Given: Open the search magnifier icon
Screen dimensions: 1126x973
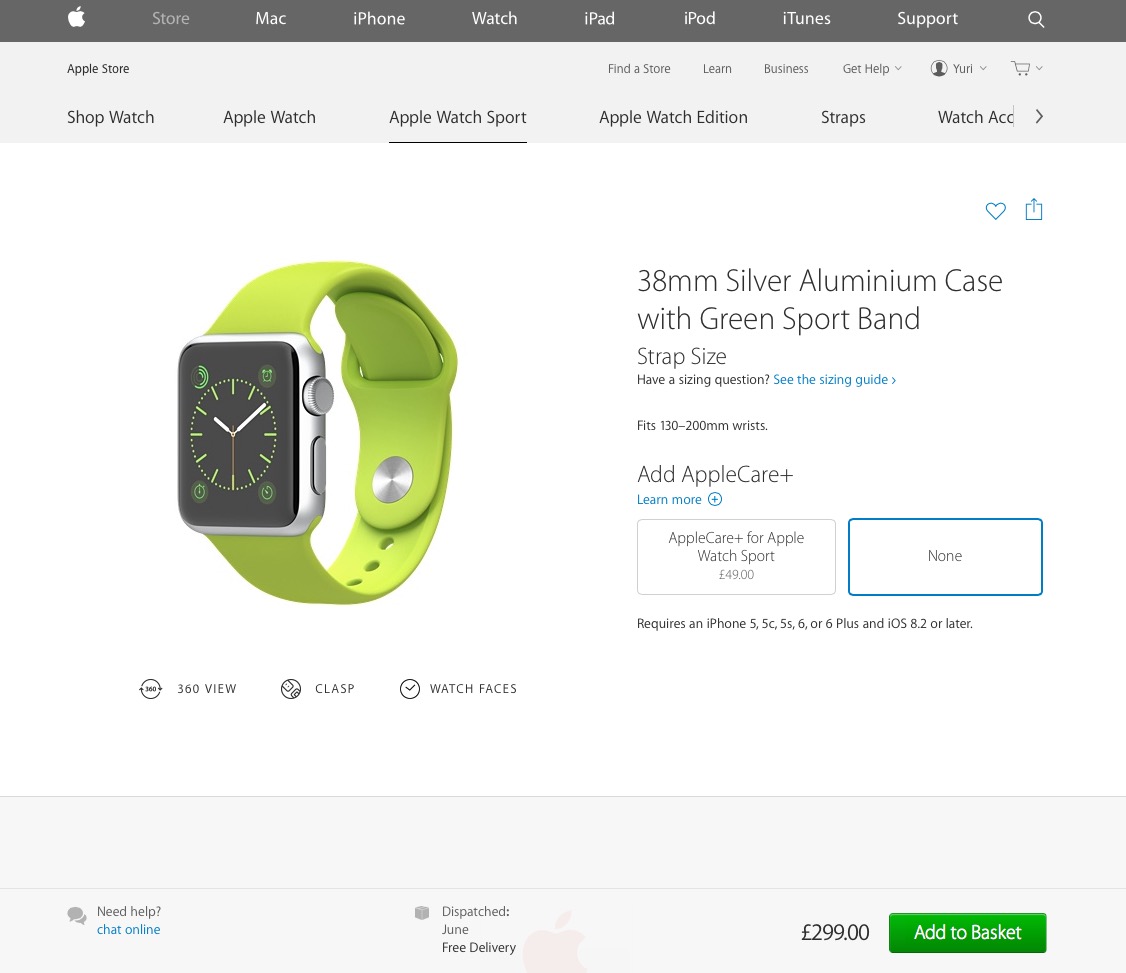Looking at the screenshot, I should (1036, 19).
